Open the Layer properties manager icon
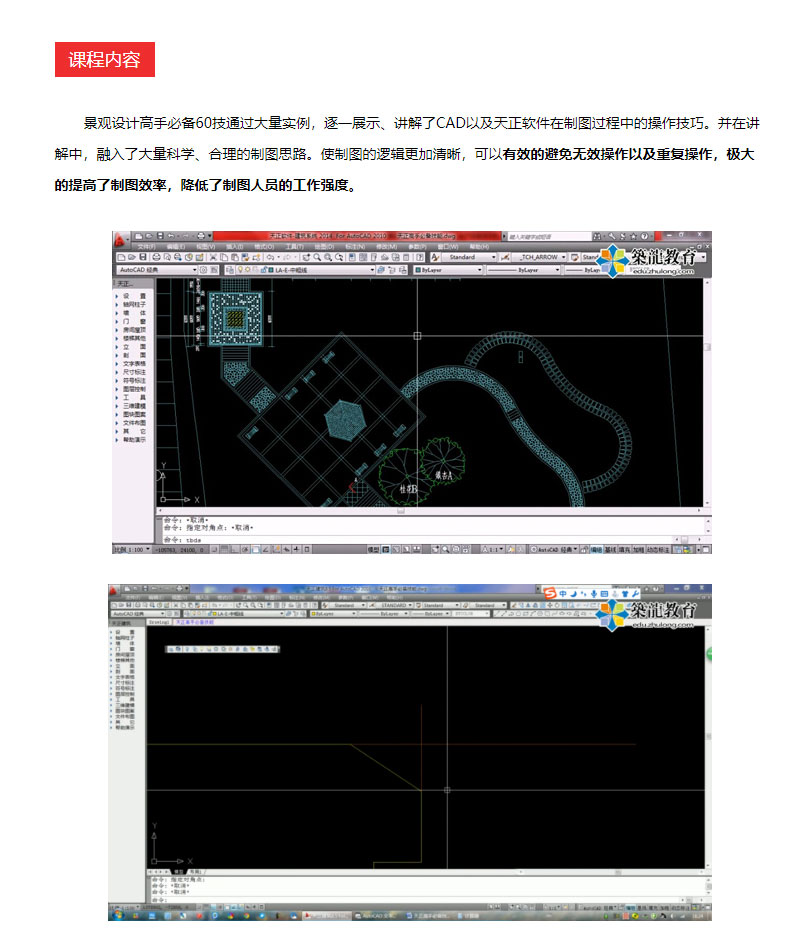The image size is (810, 948). (x=229, y=270)
